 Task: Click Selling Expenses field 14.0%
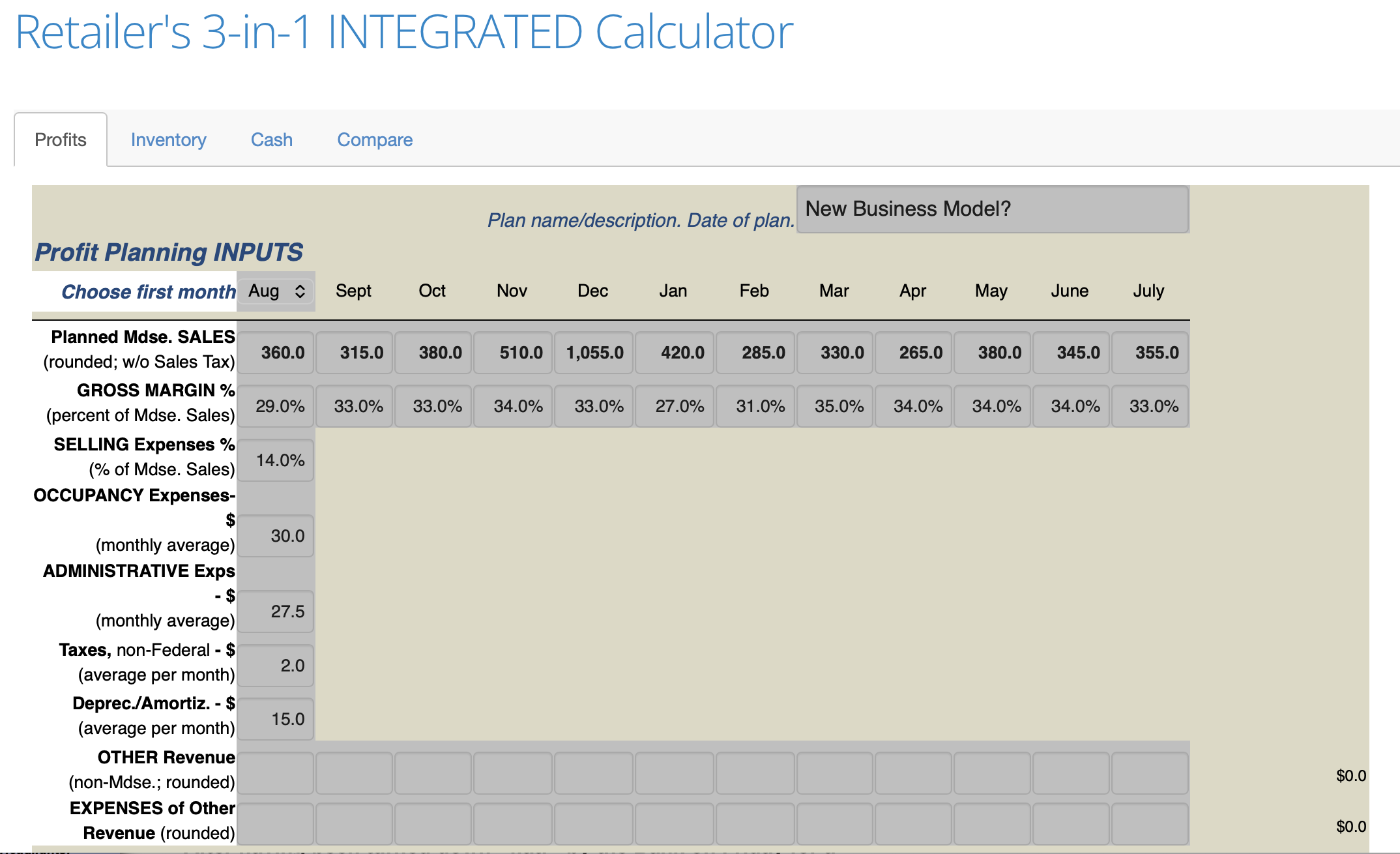point(276,460)
